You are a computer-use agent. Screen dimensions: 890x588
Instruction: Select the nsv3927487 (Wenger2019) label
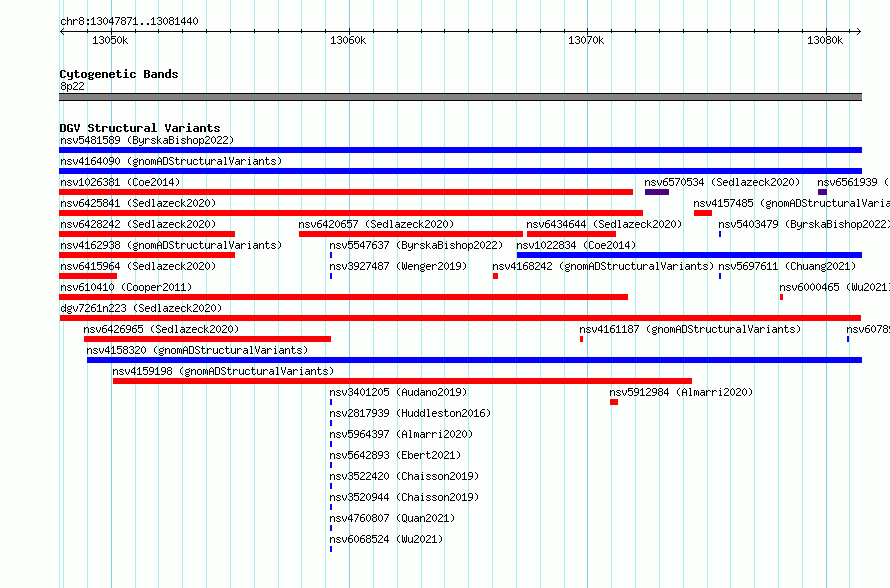pyautogui.click(x=398, y=266)
